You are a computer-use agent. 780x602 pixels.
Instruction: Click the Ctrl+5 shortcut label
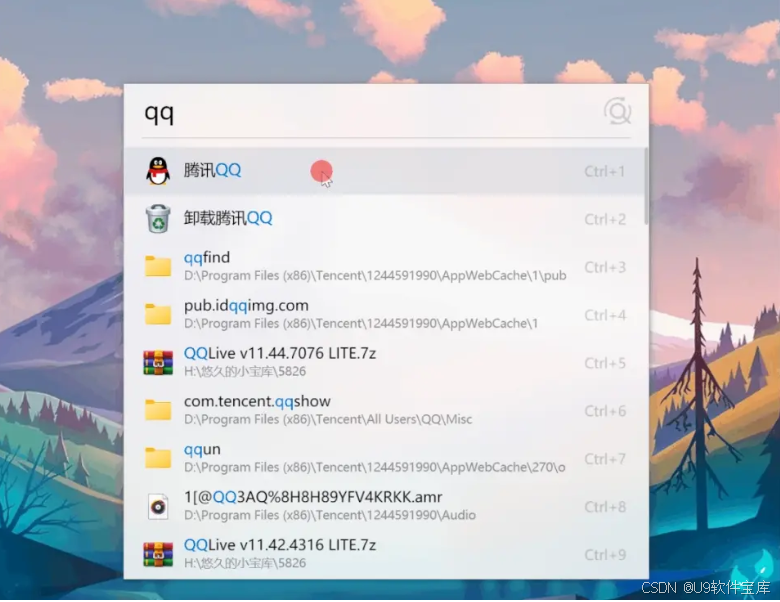click(604, 363)
